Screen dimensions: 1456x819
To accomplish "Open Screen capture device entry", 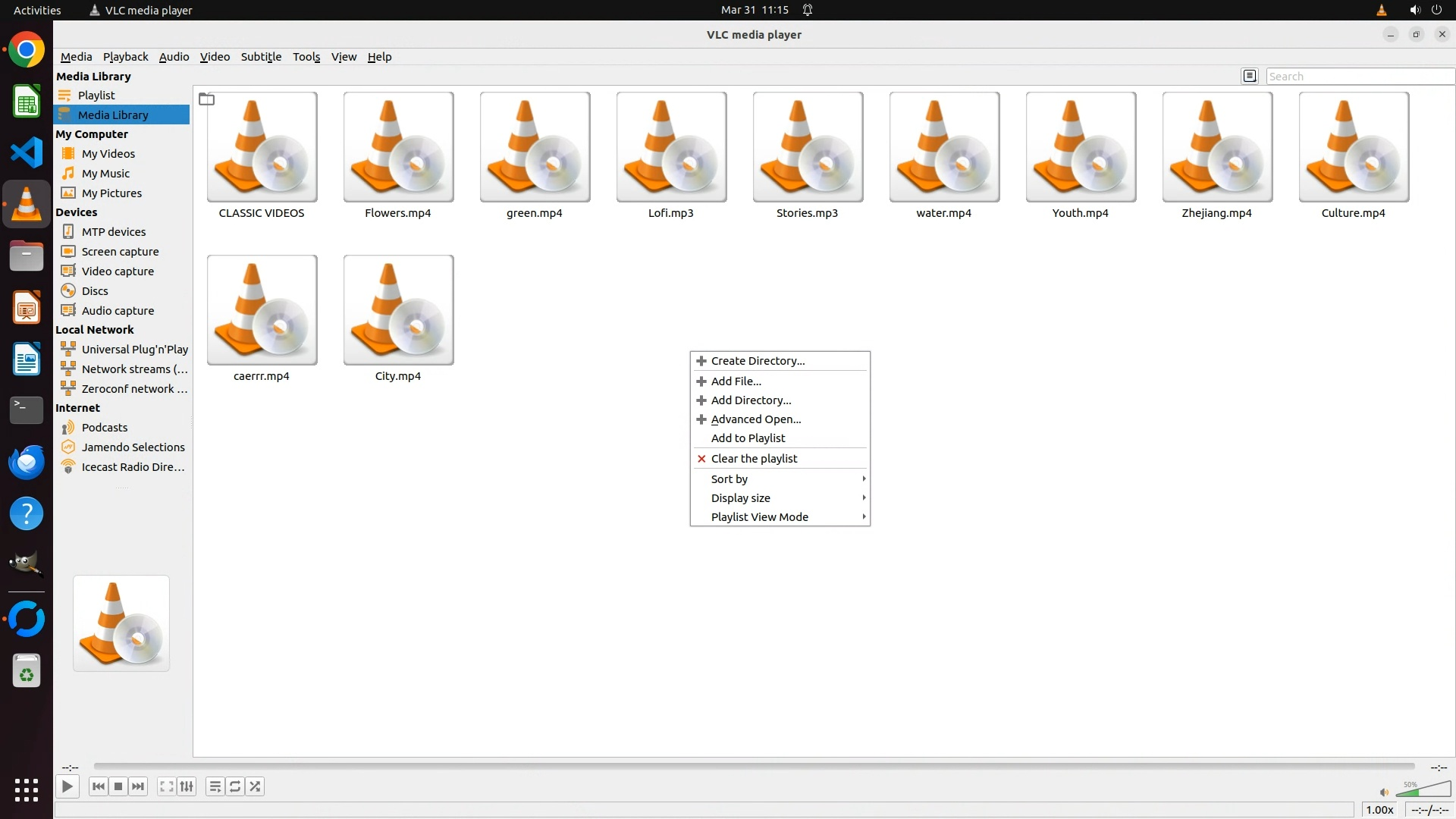I will (120, 252).
